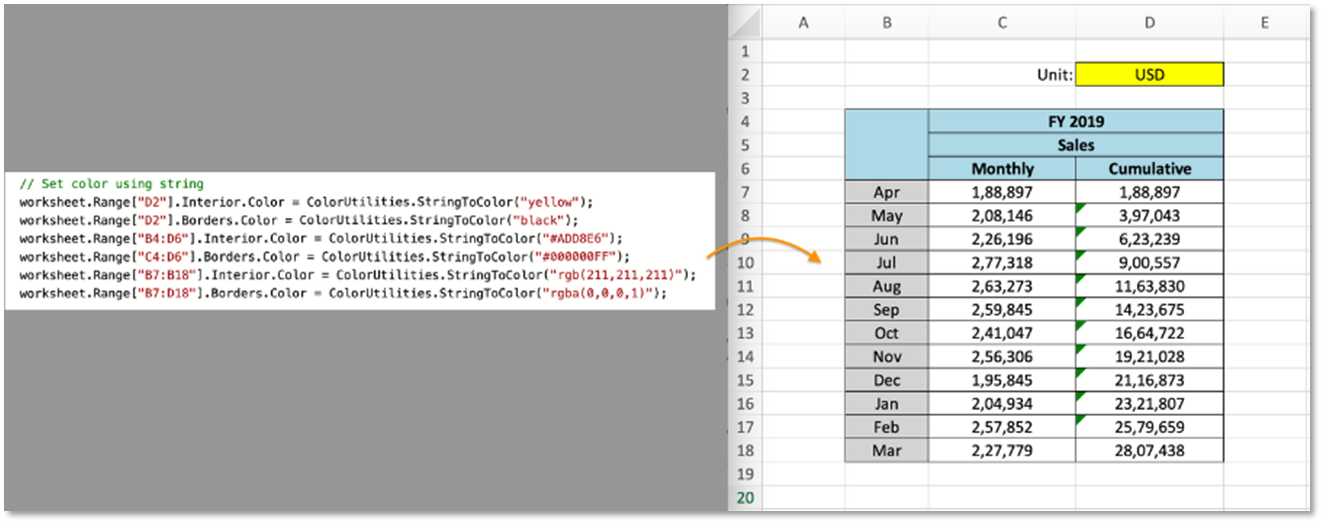Viewport: 1323px width, 524px height.
Task: Select column E header
Action: click(1264, 23)
